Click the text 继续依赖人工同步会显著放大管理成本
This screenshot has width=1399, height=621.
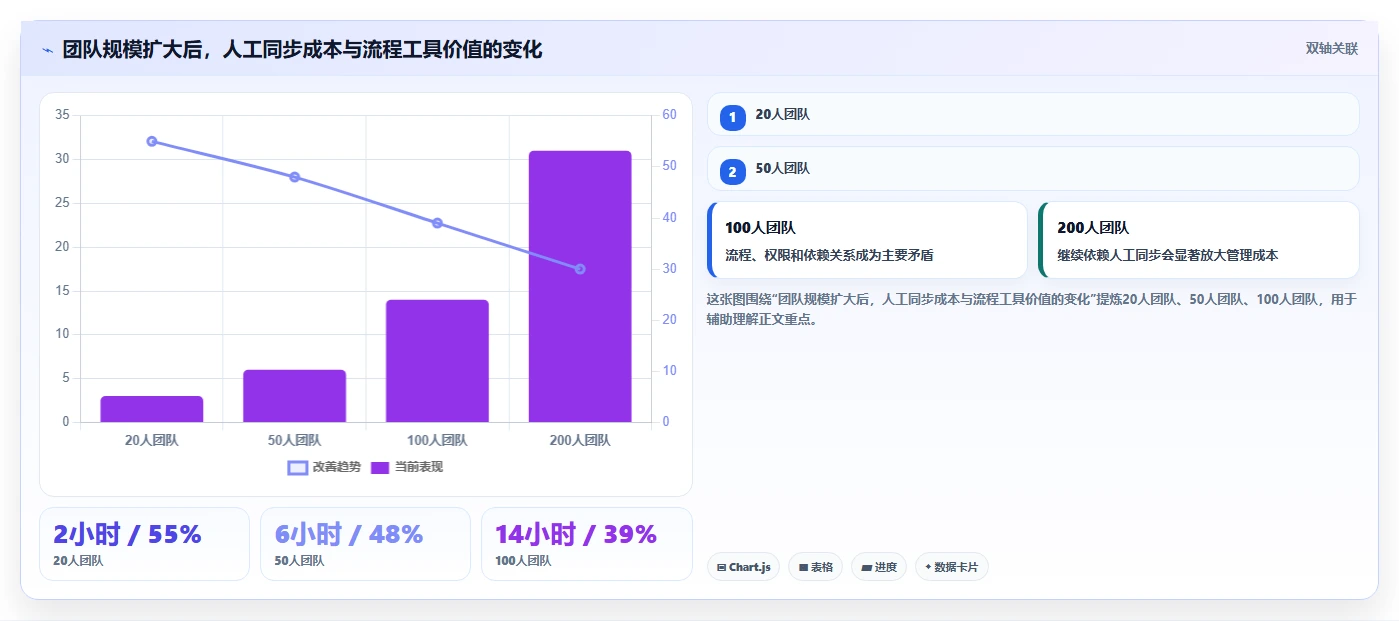1167,255
